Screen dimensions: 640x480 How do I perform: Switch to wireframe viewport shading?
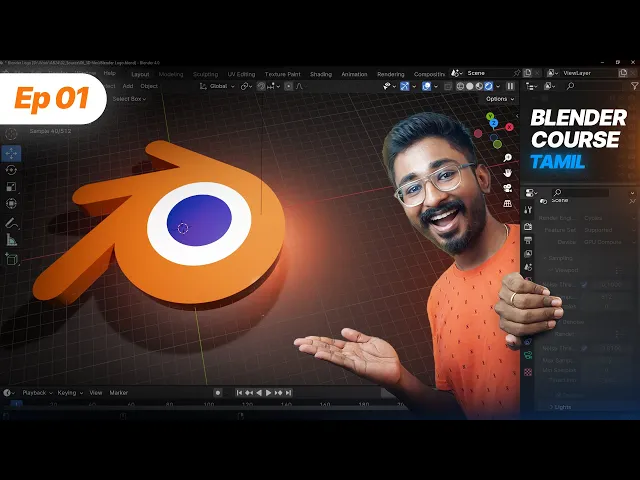(x=460, y=86)
